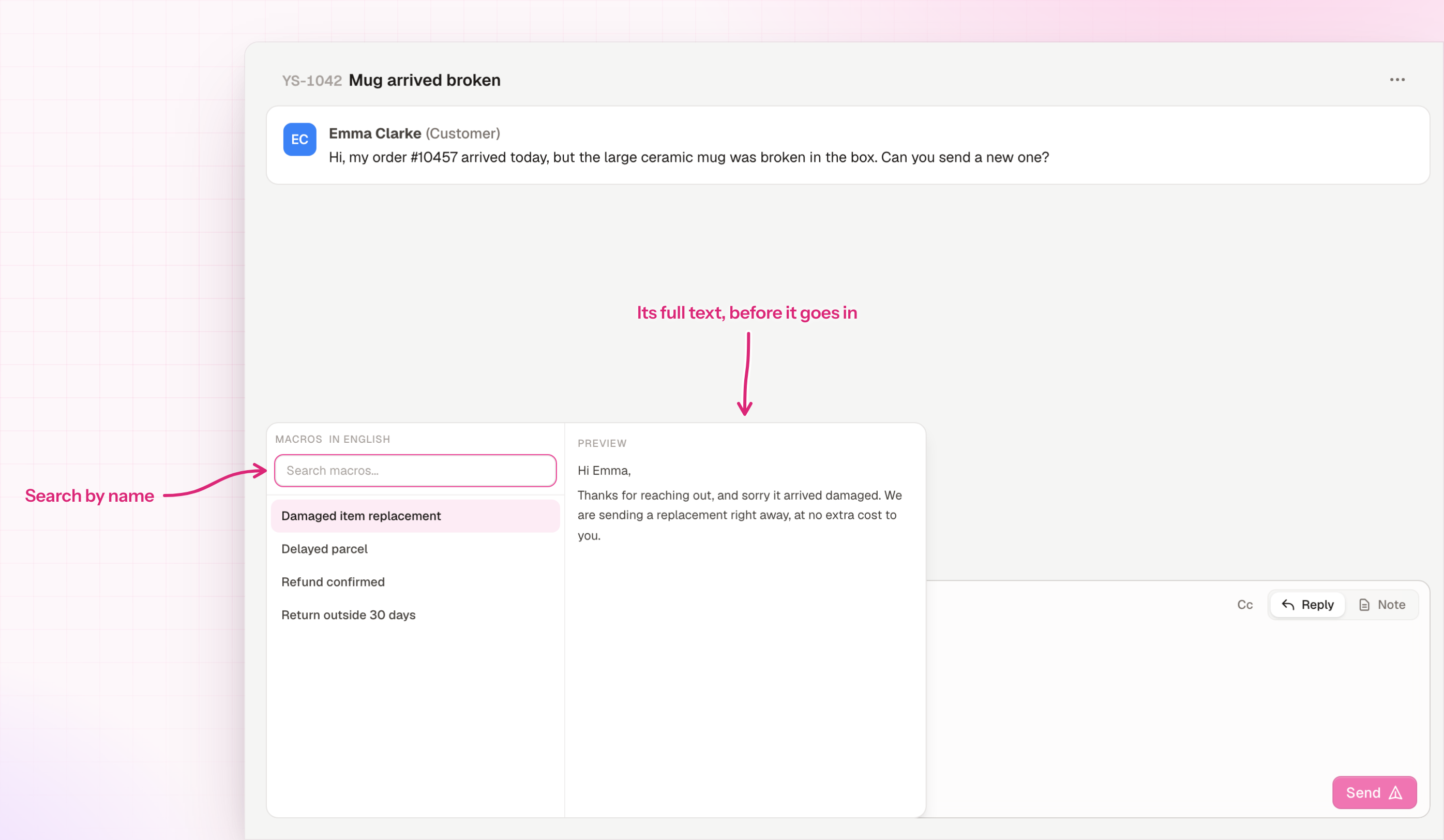
Task: Click the ticket ID YS-1042
Action: (x=312, y=80)
